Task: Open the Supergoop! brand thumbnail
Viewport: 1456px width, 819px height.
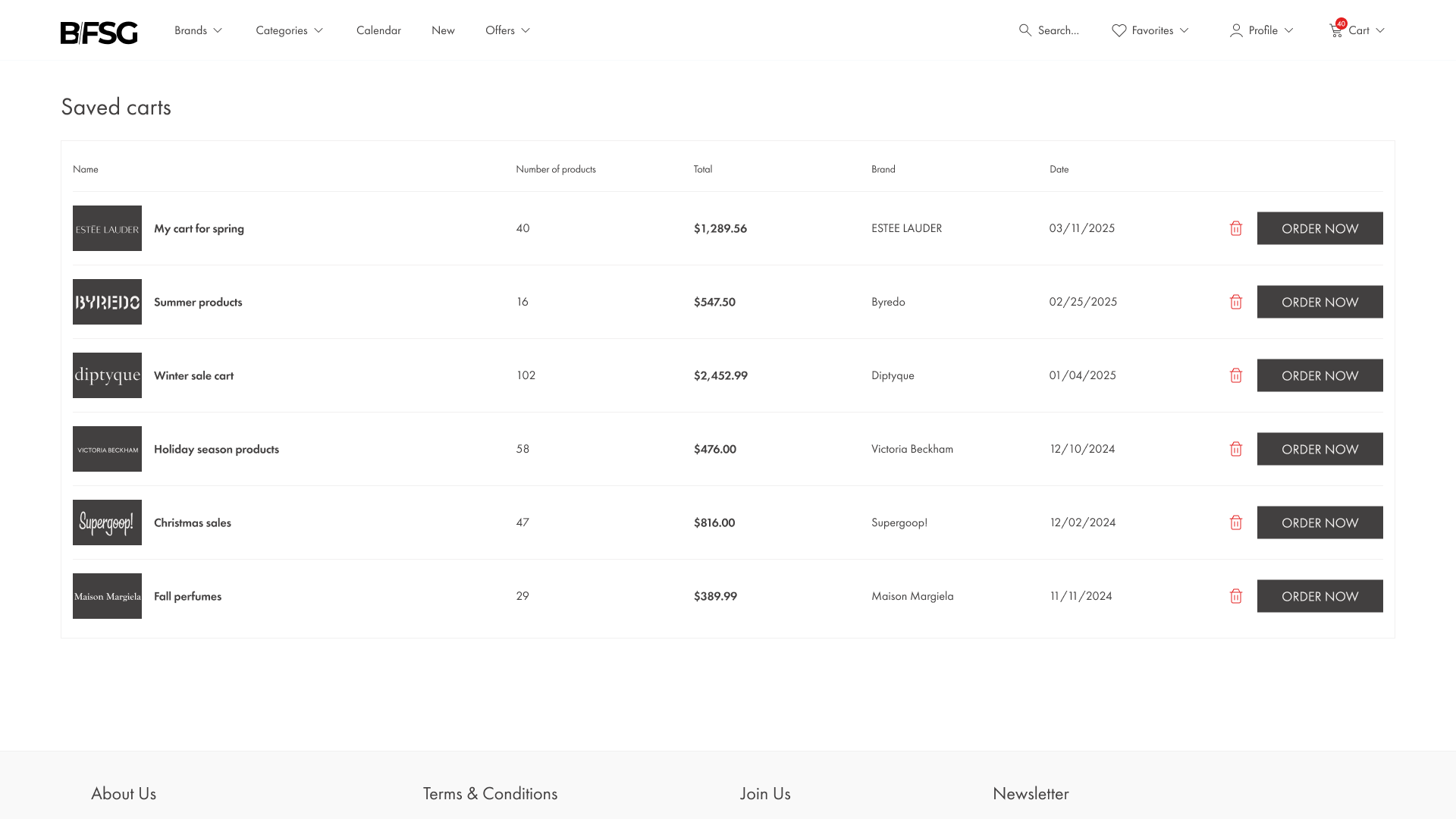Action: click(x=107, y=522)
